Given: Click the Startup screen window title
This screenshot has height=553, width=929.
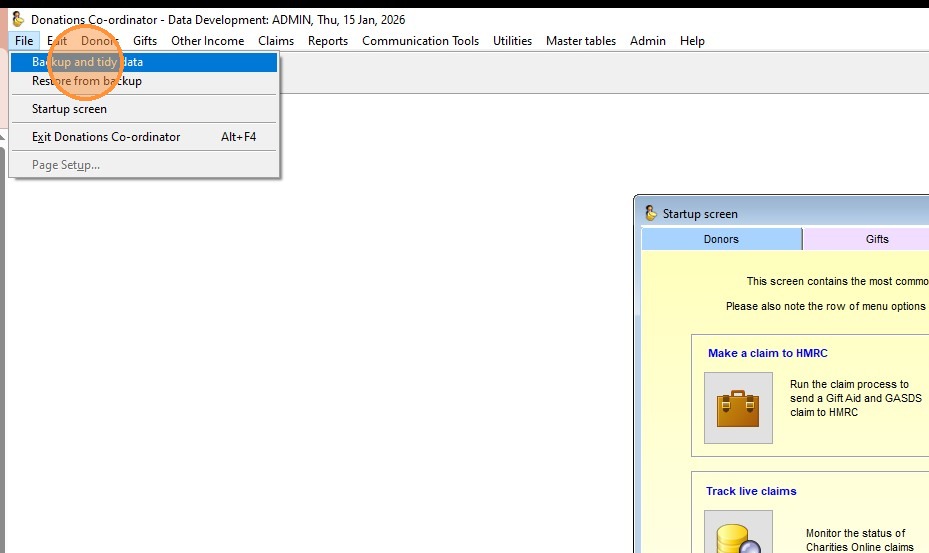Looking at the screenshot, I should pos(700,214).
